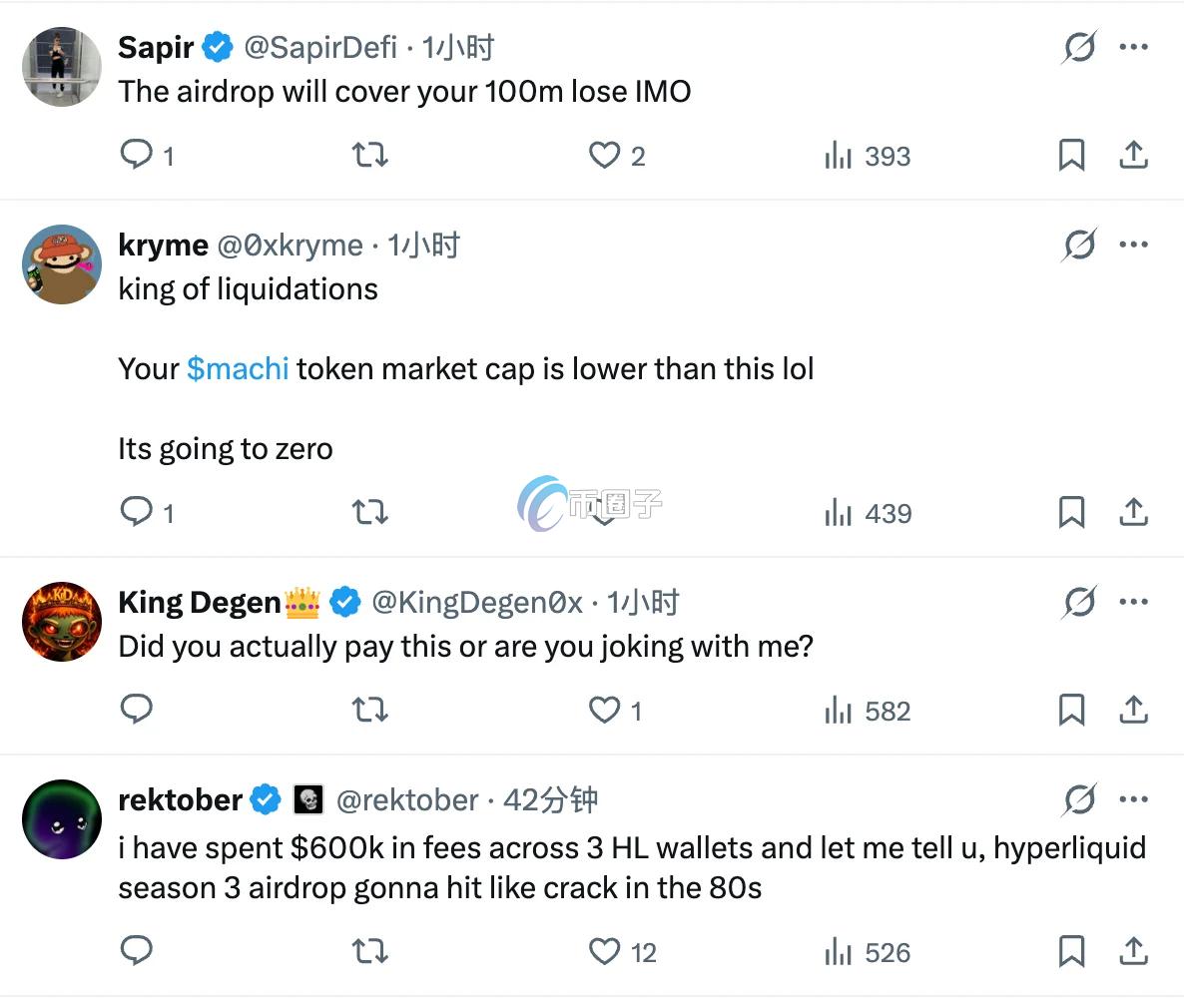View analytics for kryme's 439 views
The image size is (1184, 1008).
[868, 513]
